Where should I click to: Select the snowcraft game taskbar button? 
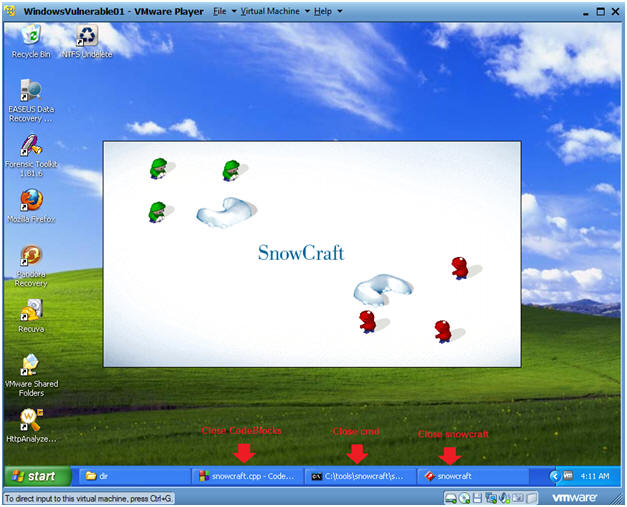pyautogui.click(x=473, y=476)
